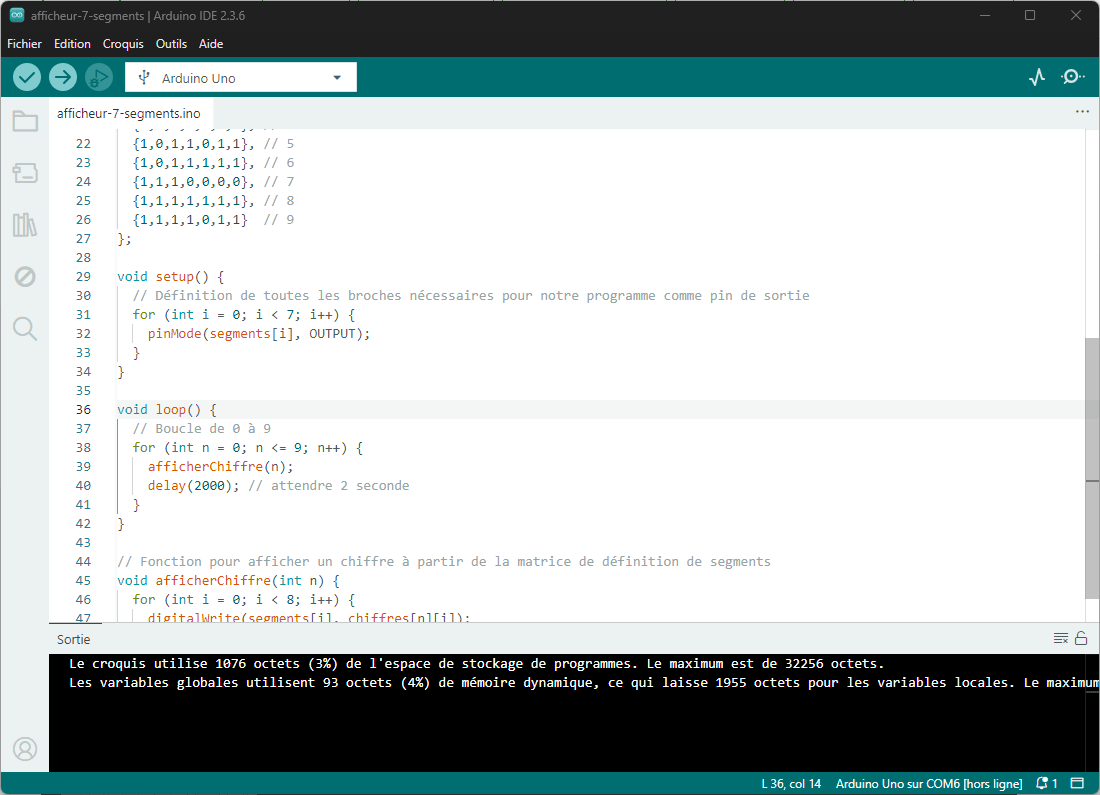Open the Debug sidebar panel icon
Viewport: 1100px width, 795px height.
pyautogui.click(x=25, y=276)
